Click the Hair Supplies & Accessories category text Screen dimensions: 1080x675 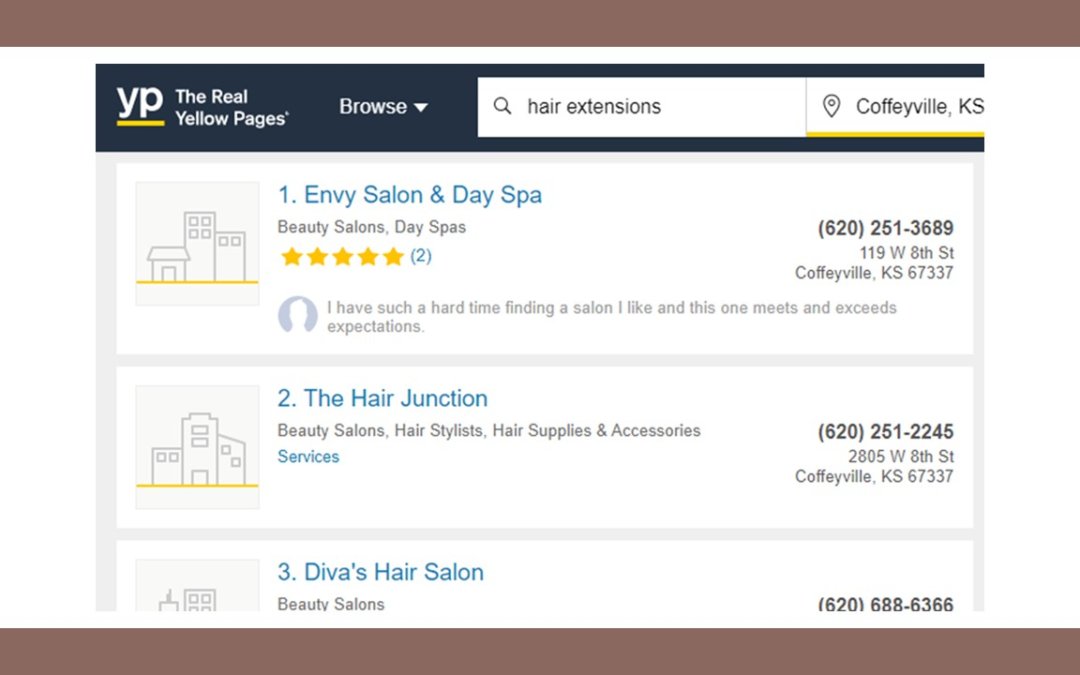point(596,430)
